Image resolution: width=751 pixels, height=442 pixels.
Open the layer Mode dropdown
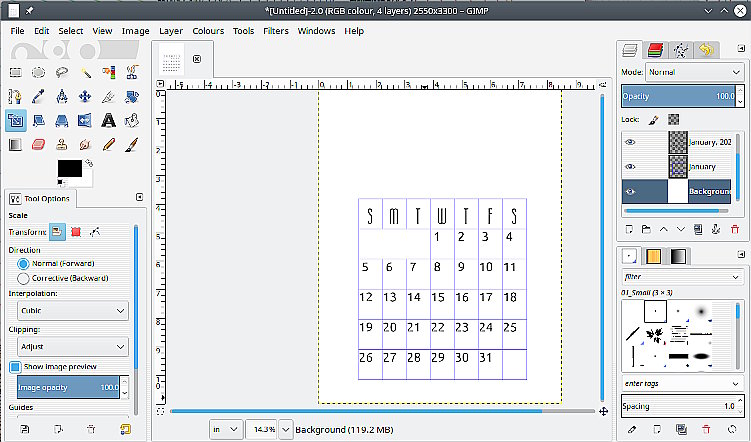pos(693,72)
